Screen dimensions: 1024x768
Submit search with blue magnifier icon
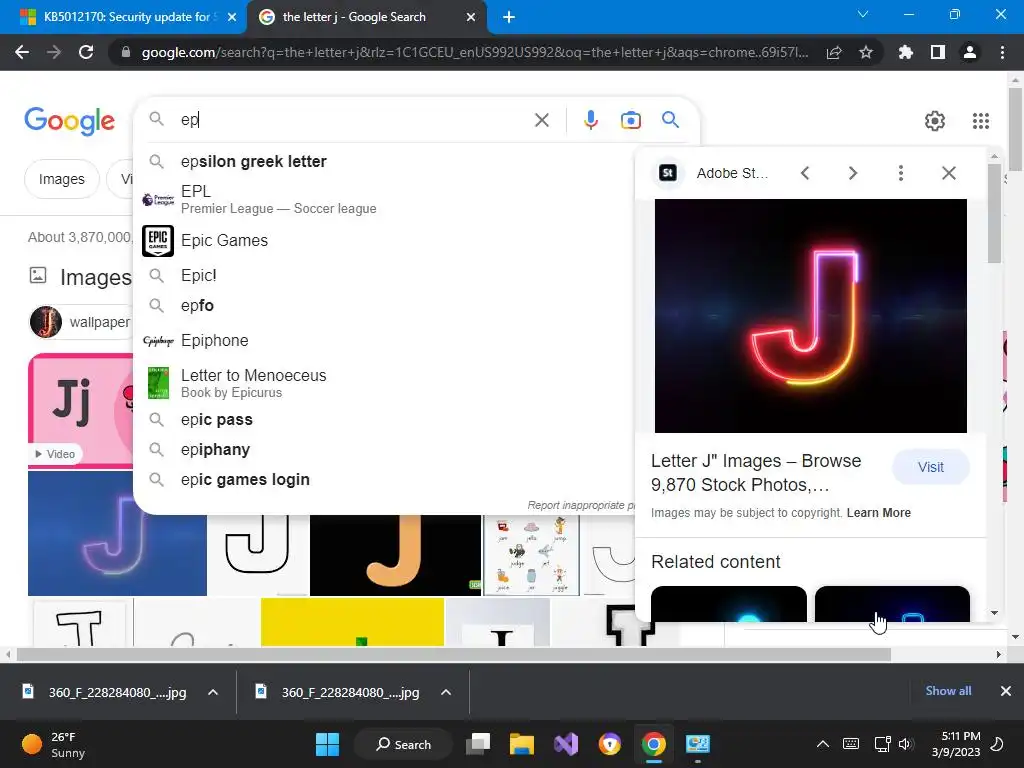tap(670, 120)
